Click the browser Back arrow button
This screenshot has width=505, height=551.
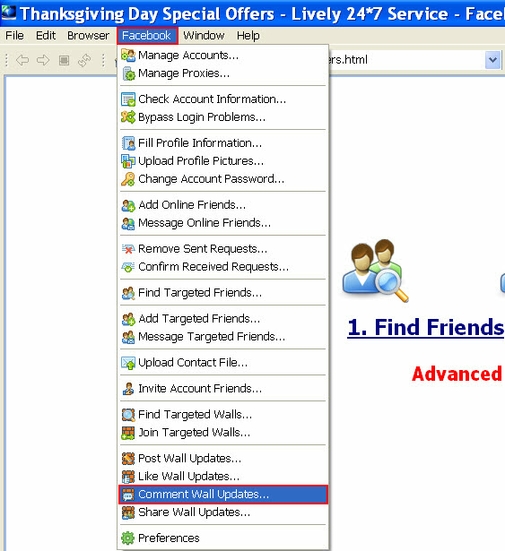click(22, 60)
